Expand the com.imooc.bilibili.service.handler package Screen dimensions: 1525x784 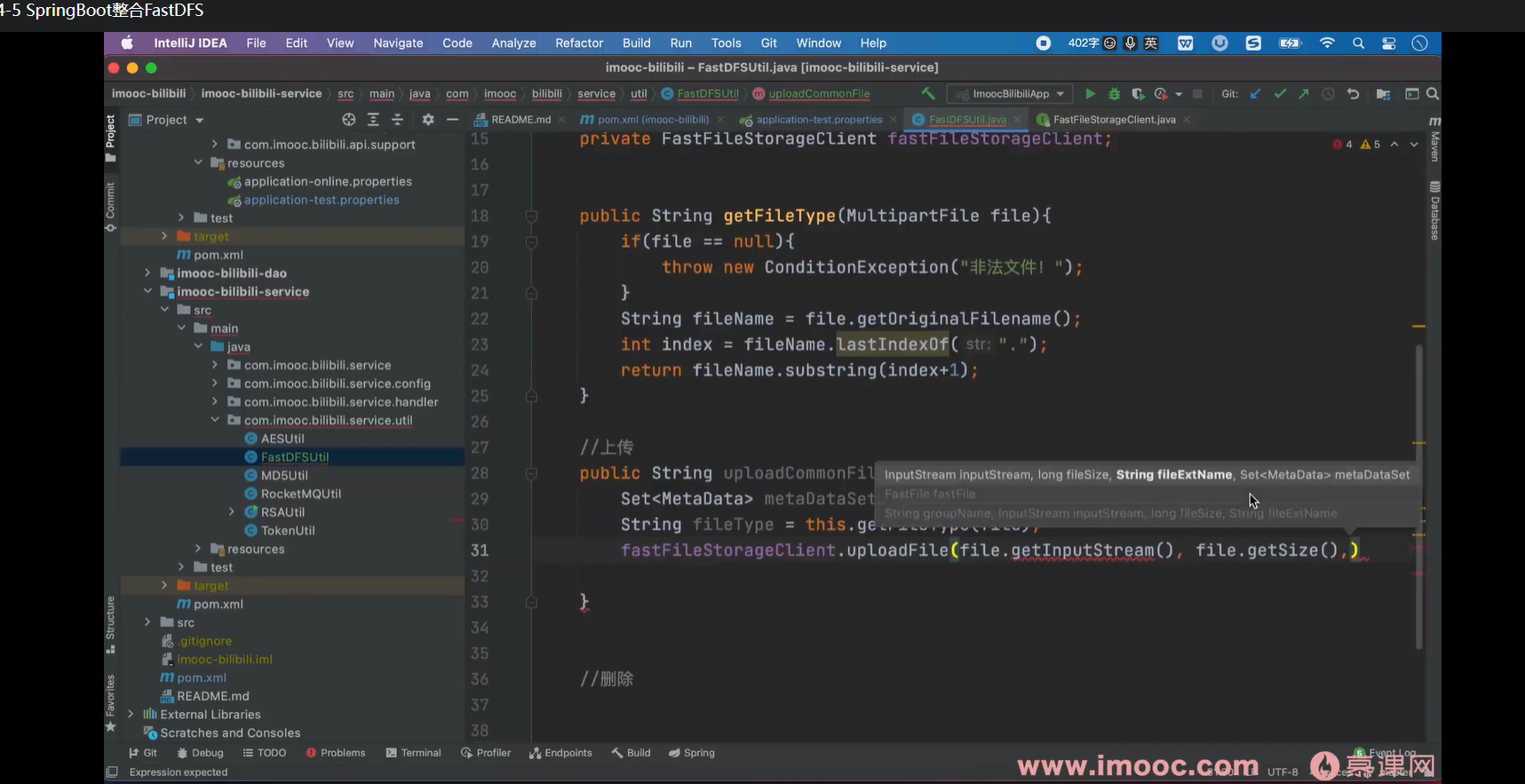pyautogui.click(x=215, y=401)
